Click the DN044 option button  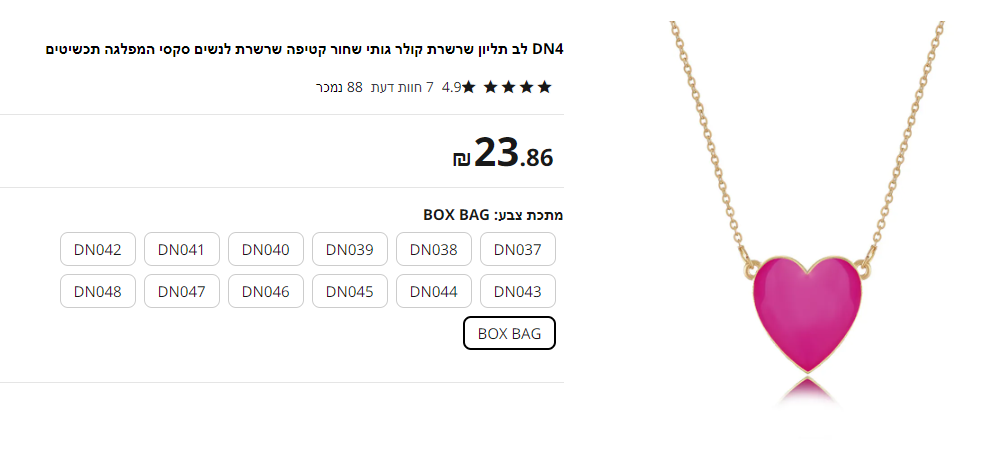tap(433, 291)
